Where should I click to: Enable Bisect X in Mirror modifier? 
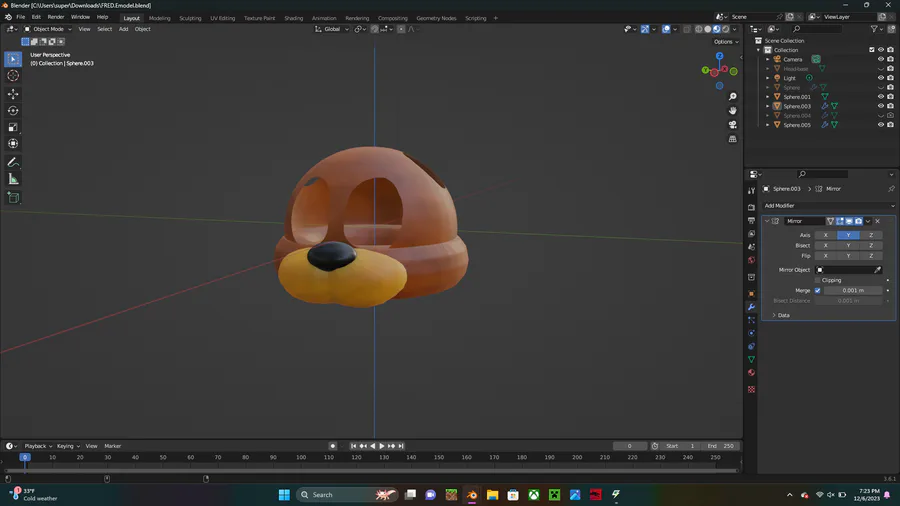826,246
